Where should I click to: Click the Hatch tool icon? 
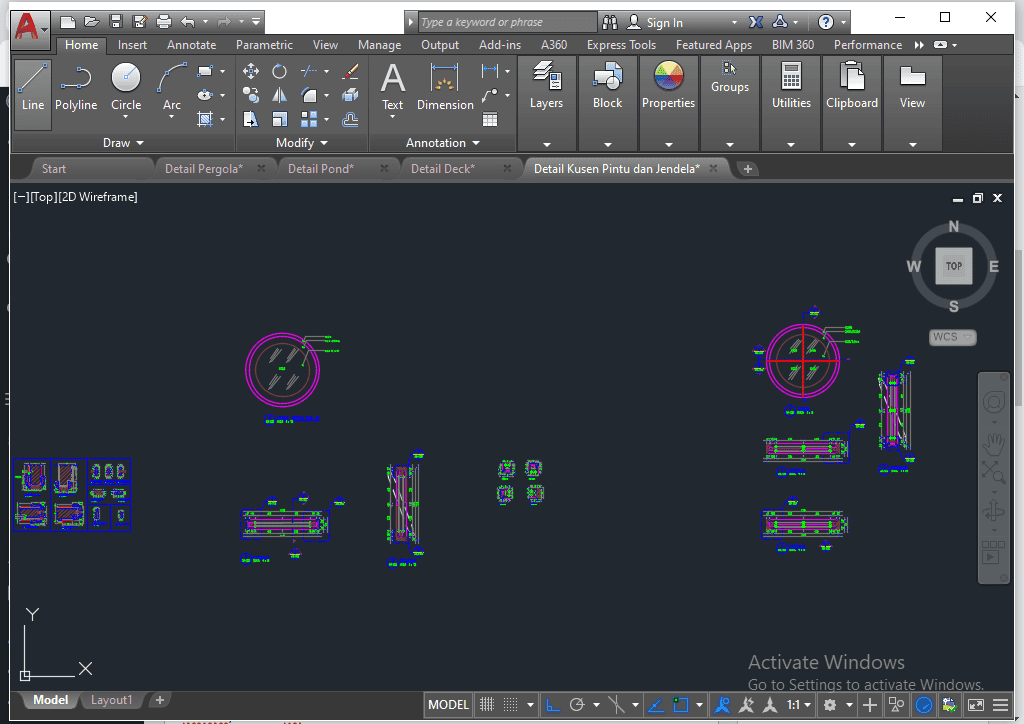tap(206, 119)
